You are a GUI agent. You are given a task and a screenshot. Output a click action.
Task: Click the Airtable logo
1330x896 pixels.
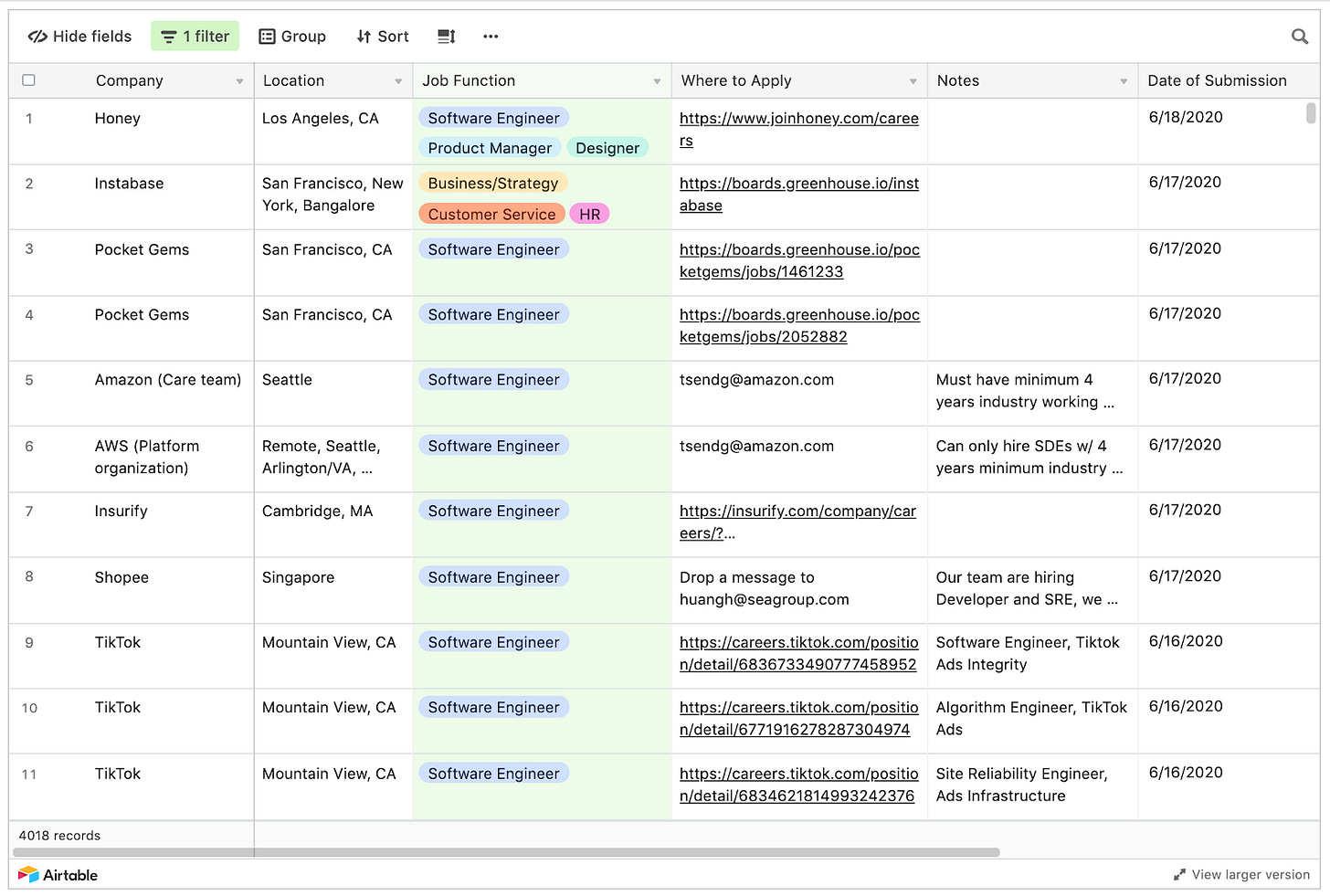[x=58, y=875]
